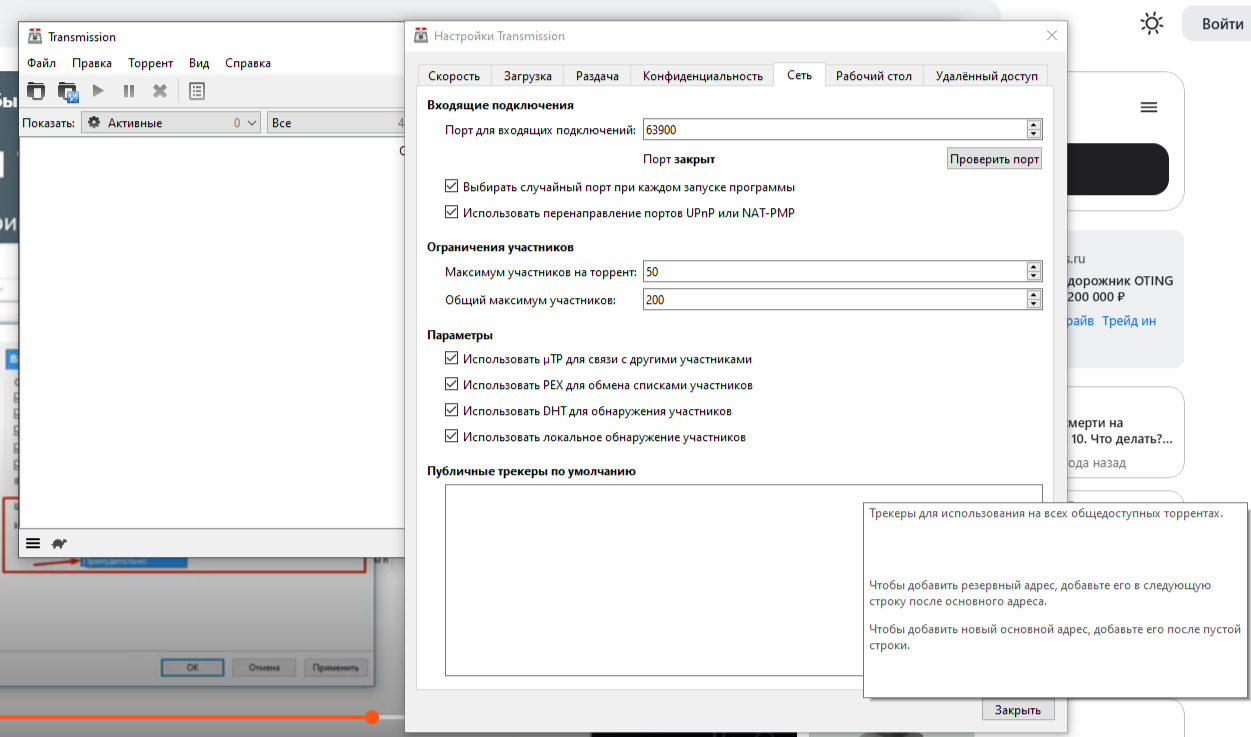Start the torrent with the play icon
Viewport: 1251px width, 737px height.
pyautogui.click(x=98, y=91)
